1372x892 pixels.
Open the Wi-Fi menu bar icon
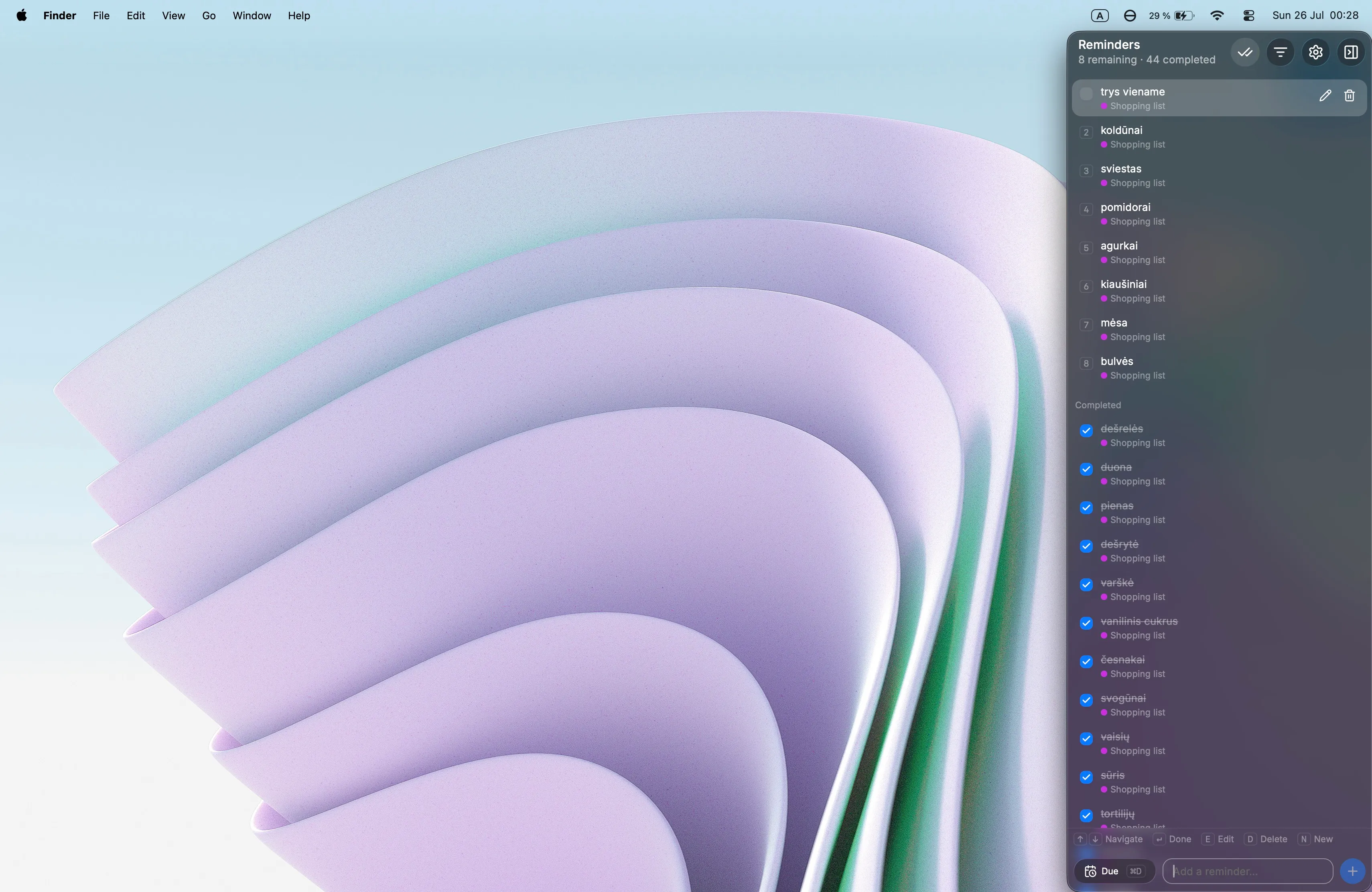click(1217, 16)
